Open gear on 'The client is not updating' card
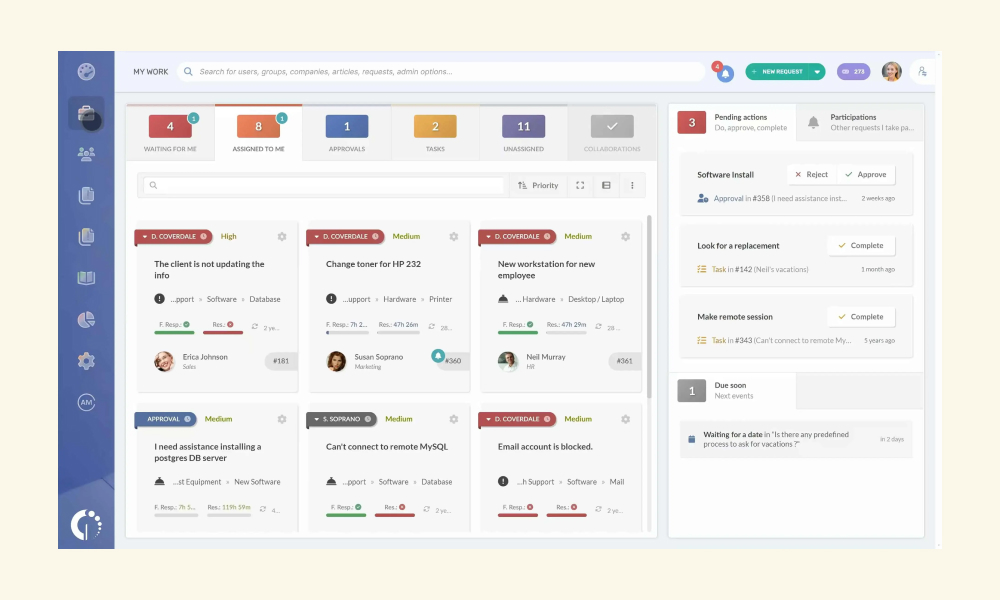The width and height of the screenshot is (1000, 600). click(282, 237)
